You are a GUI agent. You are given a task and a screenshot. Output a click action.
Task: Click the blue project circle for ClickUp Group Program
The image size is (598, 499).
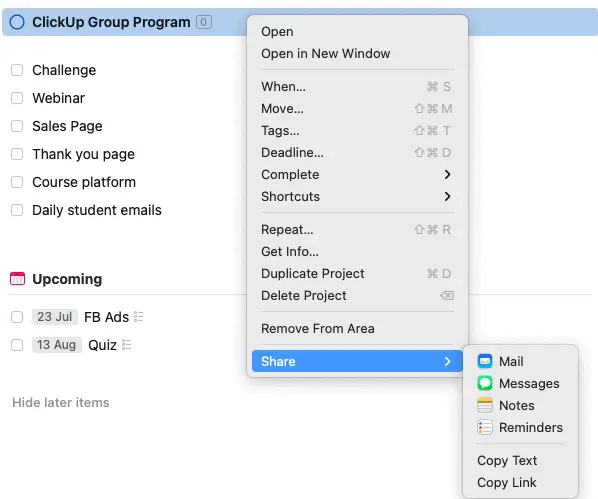pos(17,22)
